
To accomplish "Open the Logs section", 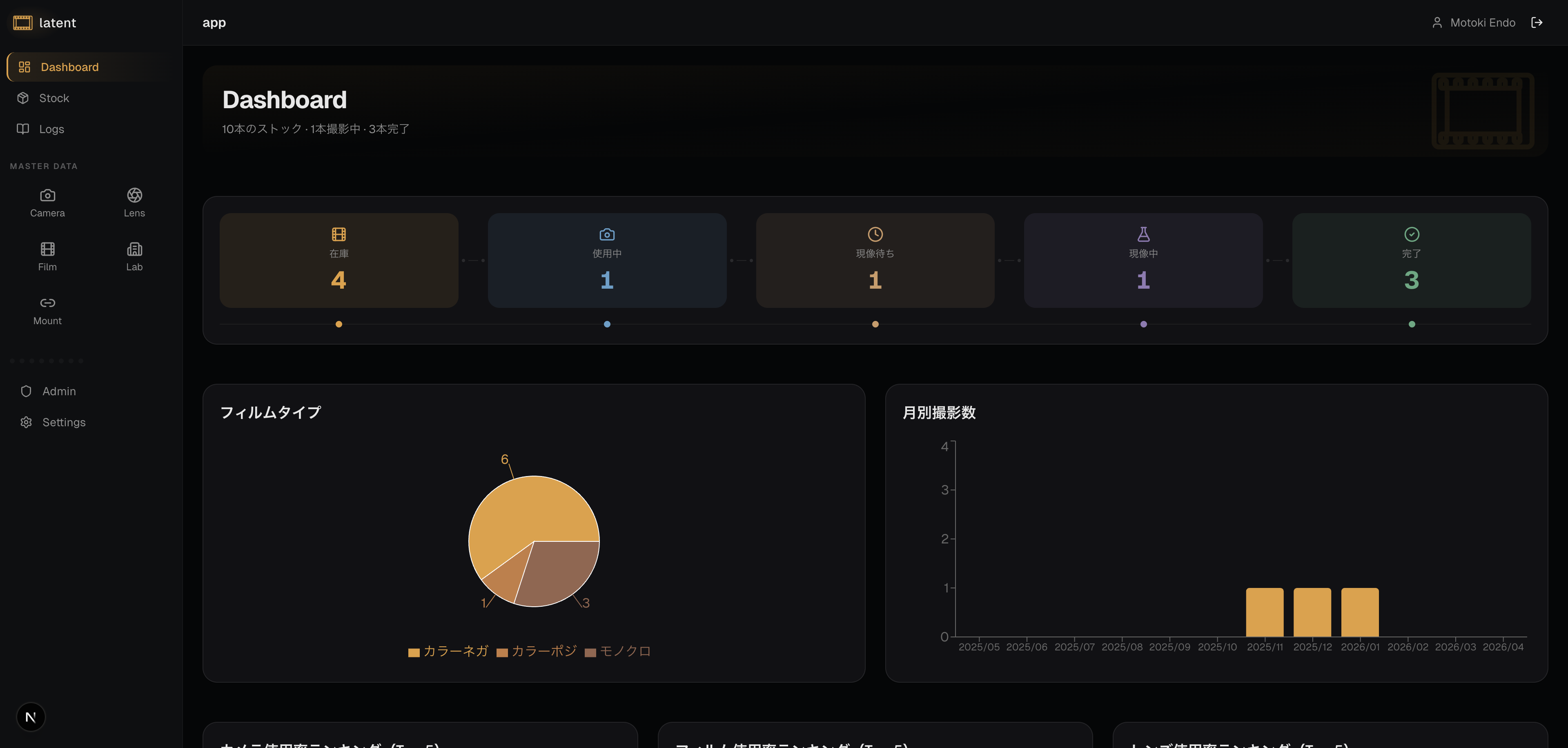I will click(x=52, y=129).
